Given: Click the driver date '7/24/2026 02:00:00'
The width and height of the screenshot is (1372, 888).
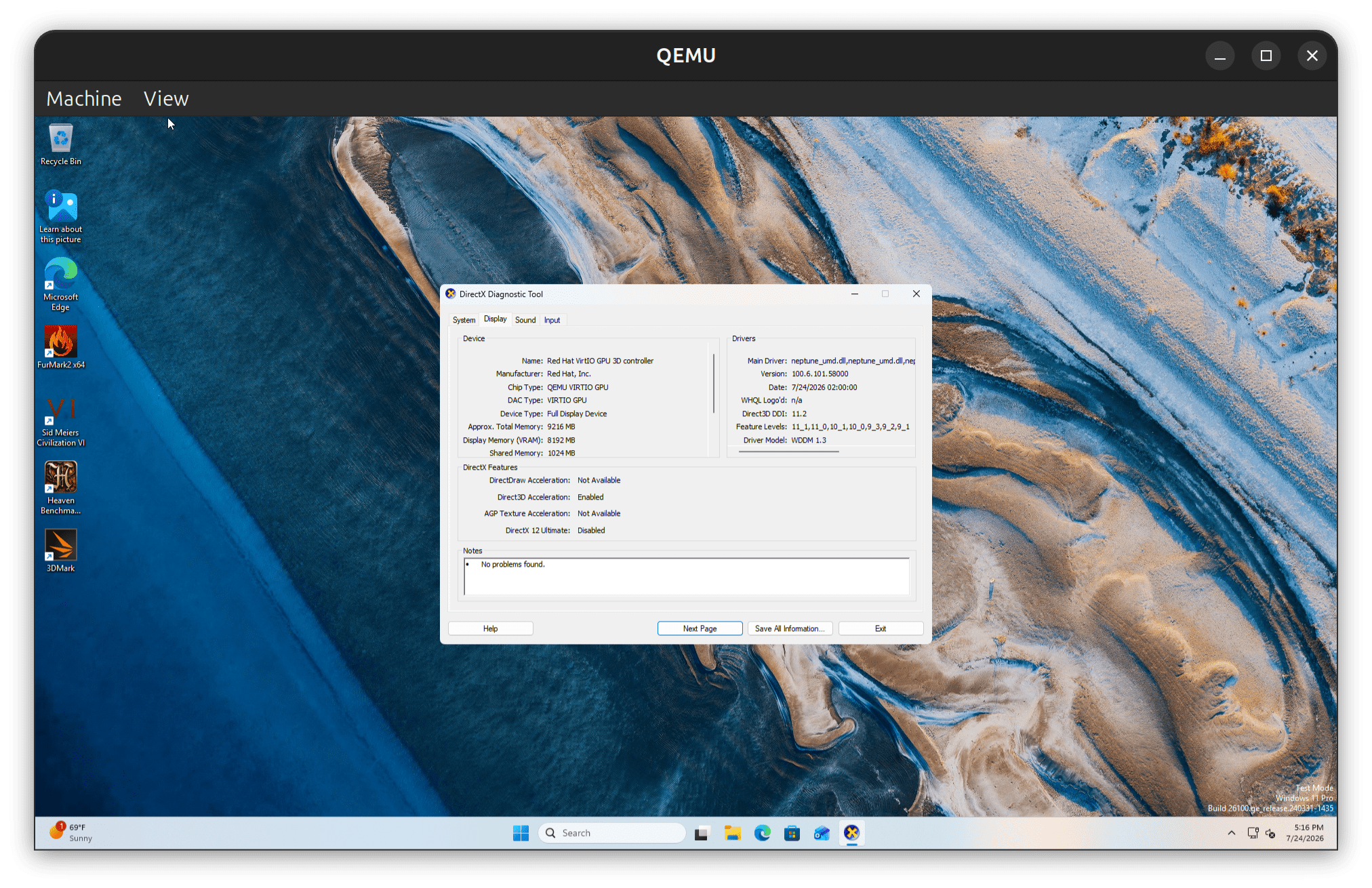Looking at the screenshot, I should (x=824, y=387).
